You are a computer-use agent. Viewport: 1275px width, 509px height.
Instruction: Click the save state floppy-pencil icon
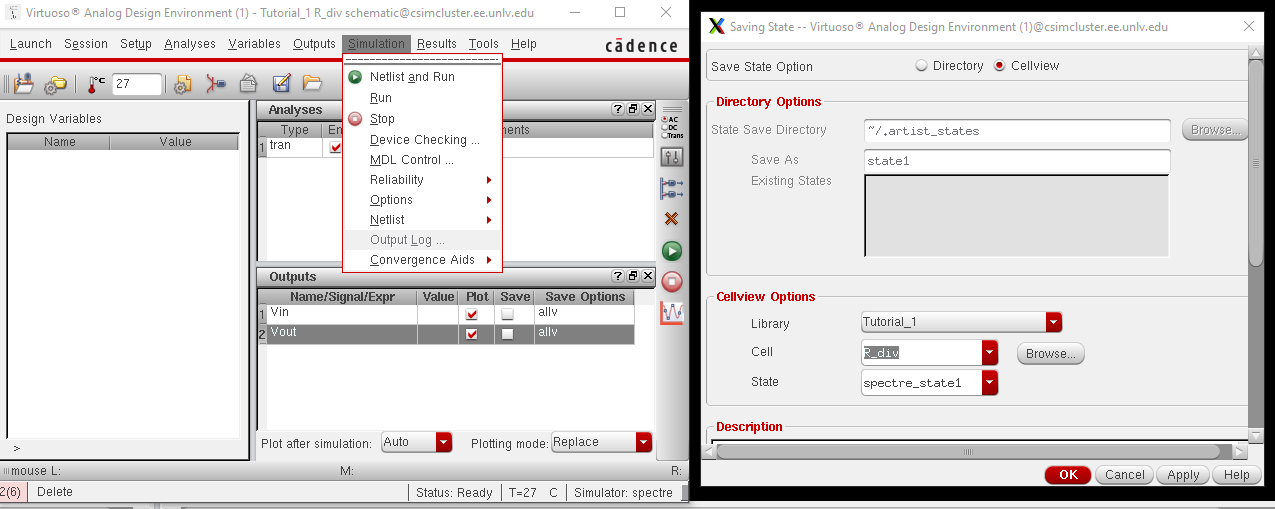point(281,84)
